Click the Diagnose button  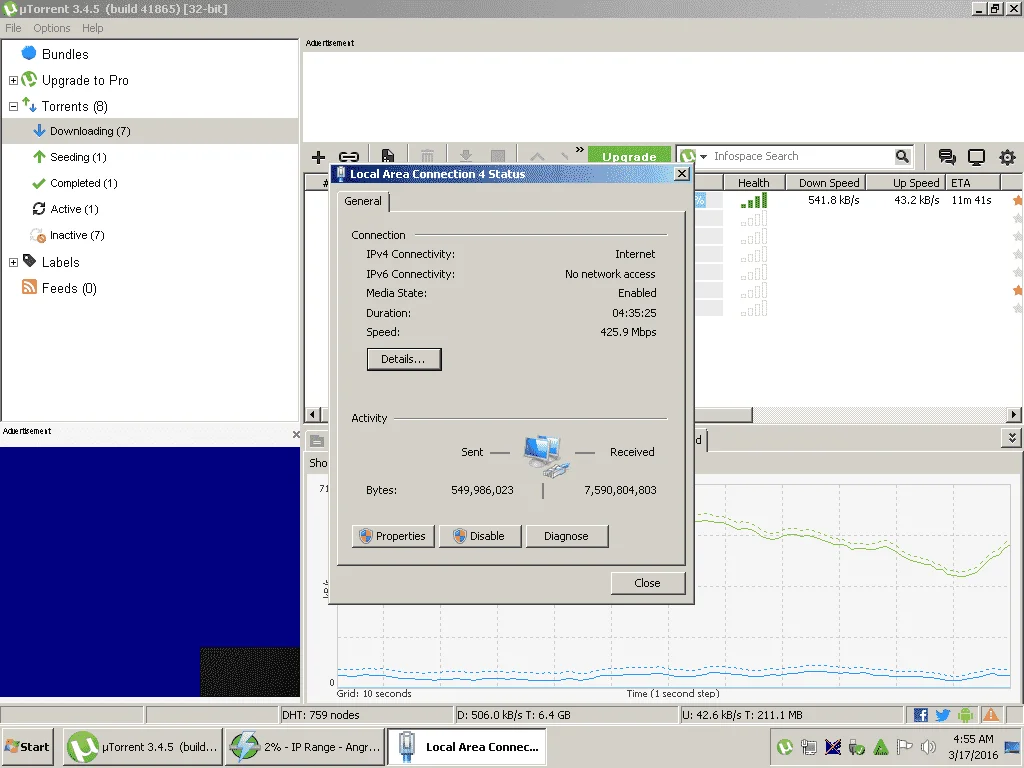[x=567, y=536]
